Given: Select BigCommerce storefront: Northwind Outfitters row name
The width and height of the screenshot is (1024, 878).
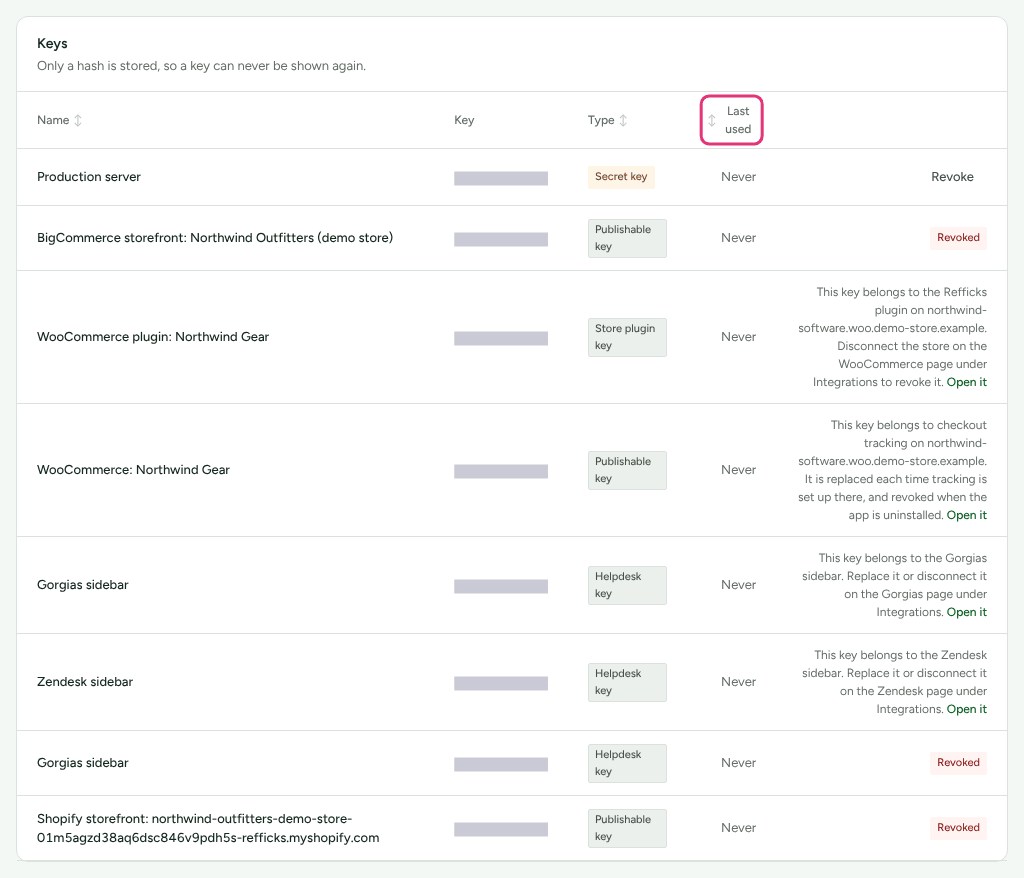Looking at the screenshot, I should [215, 238].
